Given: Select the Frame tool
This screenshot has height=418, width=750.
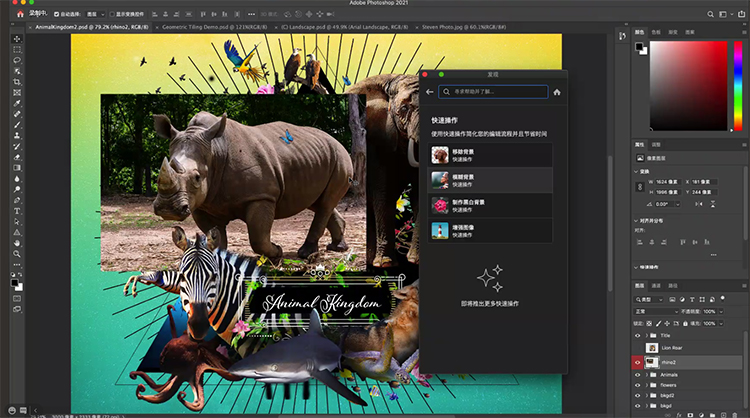Looking at the screenshot, I should click(17, 92).
